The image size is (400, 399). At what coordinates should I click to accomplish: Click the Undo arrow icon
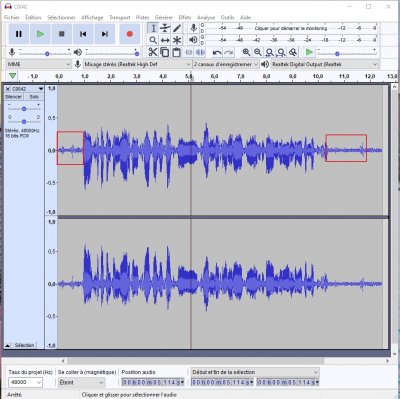[217, 52]
